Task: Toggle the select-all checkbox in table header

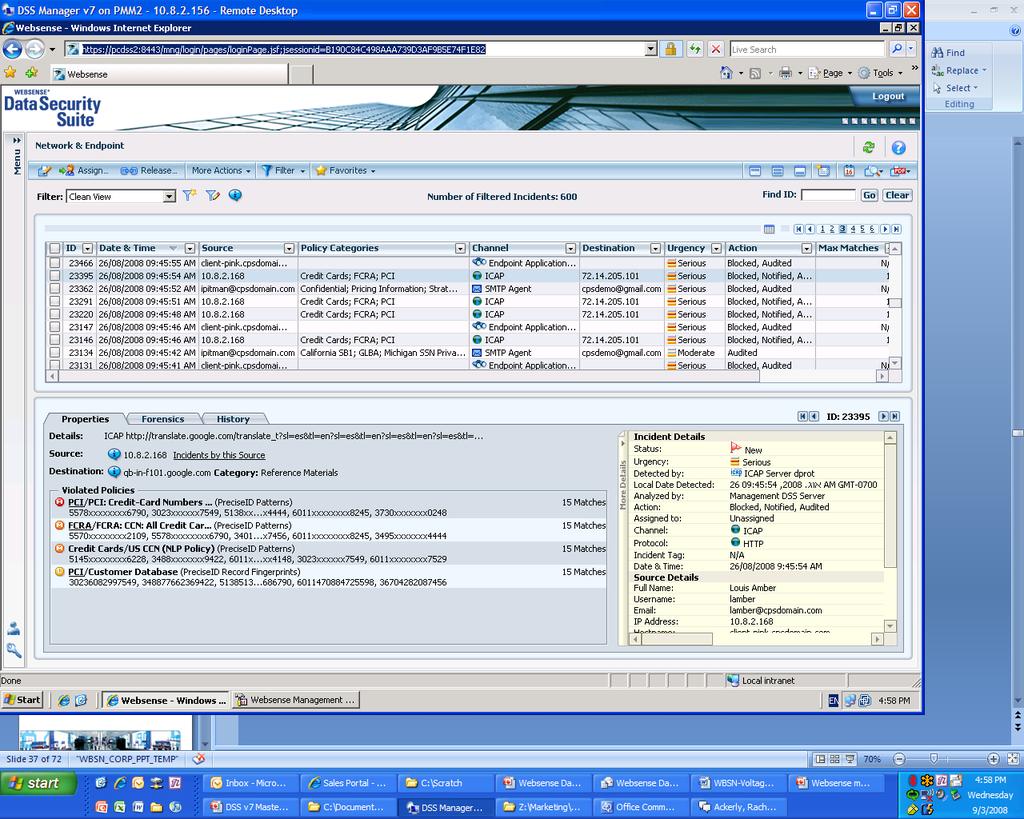Action: pyautogui.click(x=55, y=248)
